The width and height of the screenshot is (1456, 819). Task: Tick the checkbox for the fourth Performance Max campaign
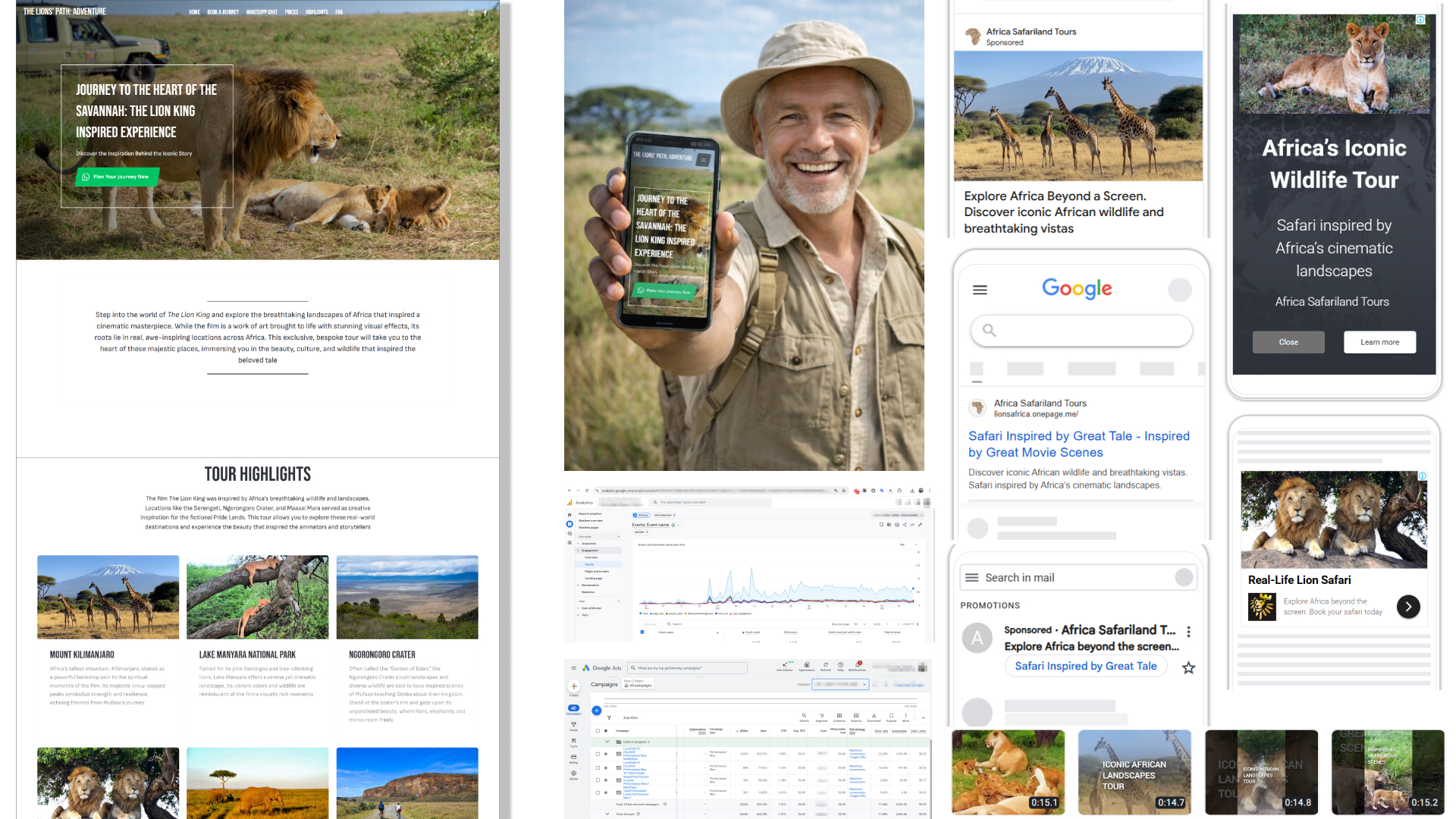pyautogui.click(x=598, y=792)
